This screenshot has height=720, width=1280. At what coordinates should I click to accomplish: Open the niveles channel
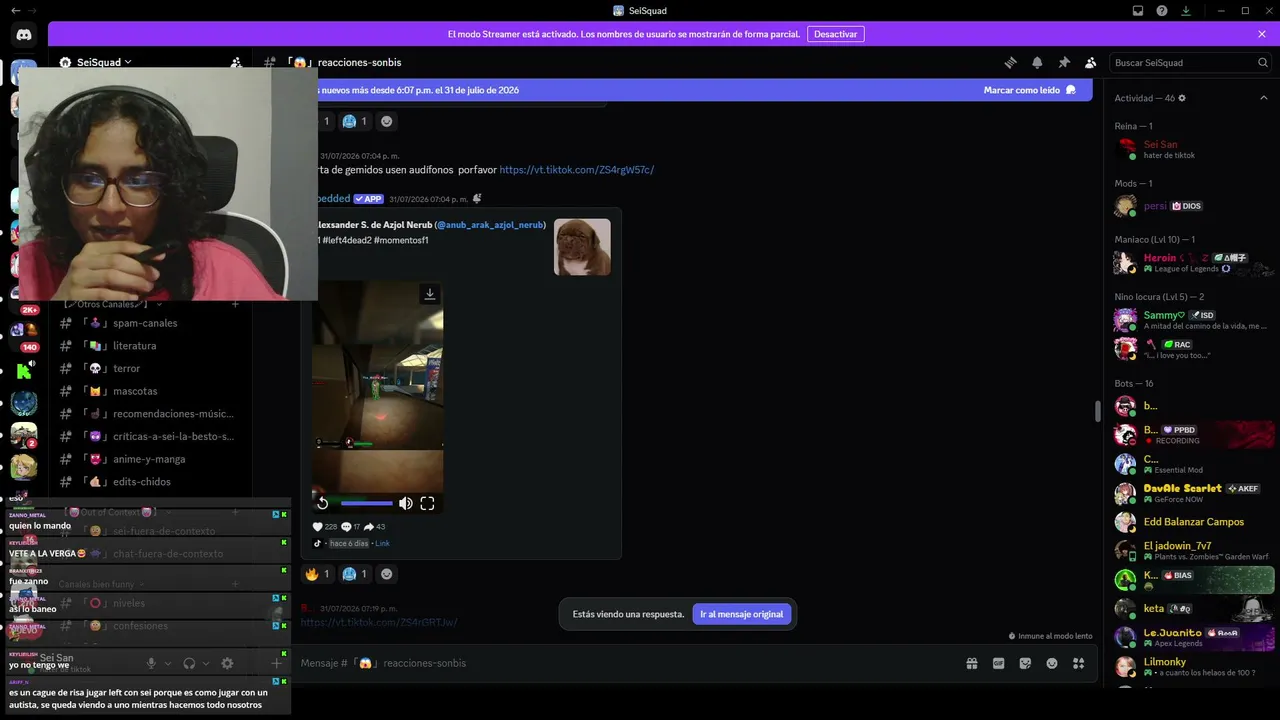129,603
